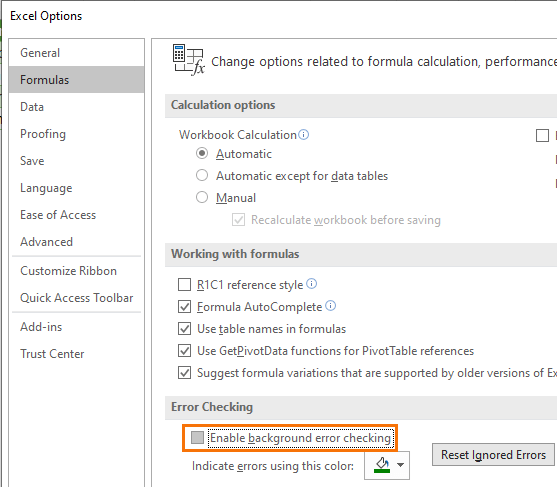Uncheck Use table names in formulas
This screenshot has width=557, height=487.
tap(184, 329)
